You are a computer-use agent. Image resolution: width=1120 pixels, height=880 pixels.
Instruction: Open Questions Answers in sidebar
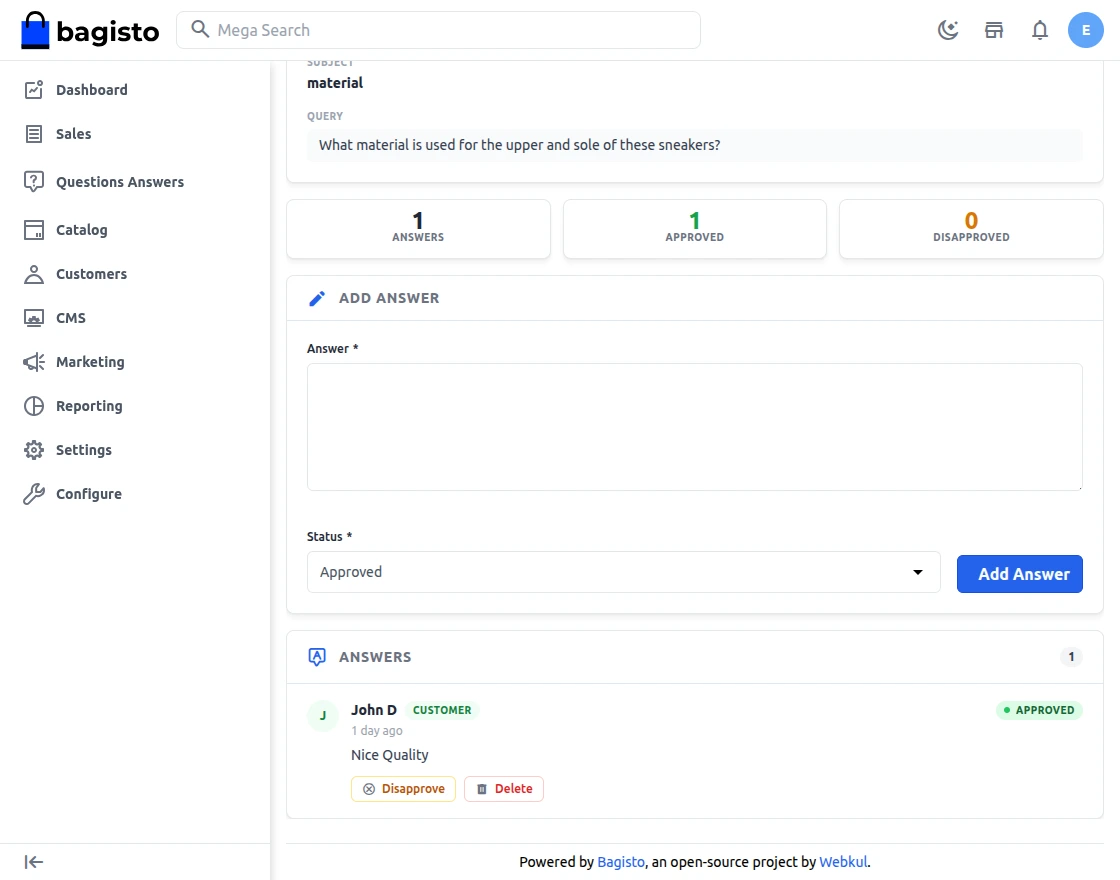(x=120, y=182)
